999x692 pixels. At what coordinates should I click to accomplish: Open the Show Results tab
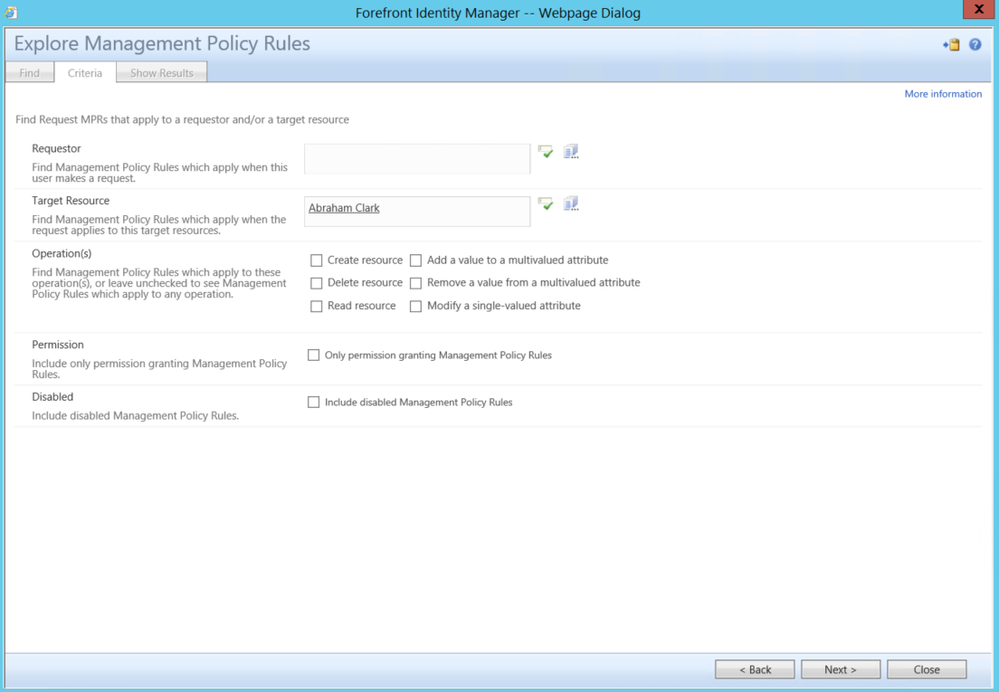pos(162,73)
